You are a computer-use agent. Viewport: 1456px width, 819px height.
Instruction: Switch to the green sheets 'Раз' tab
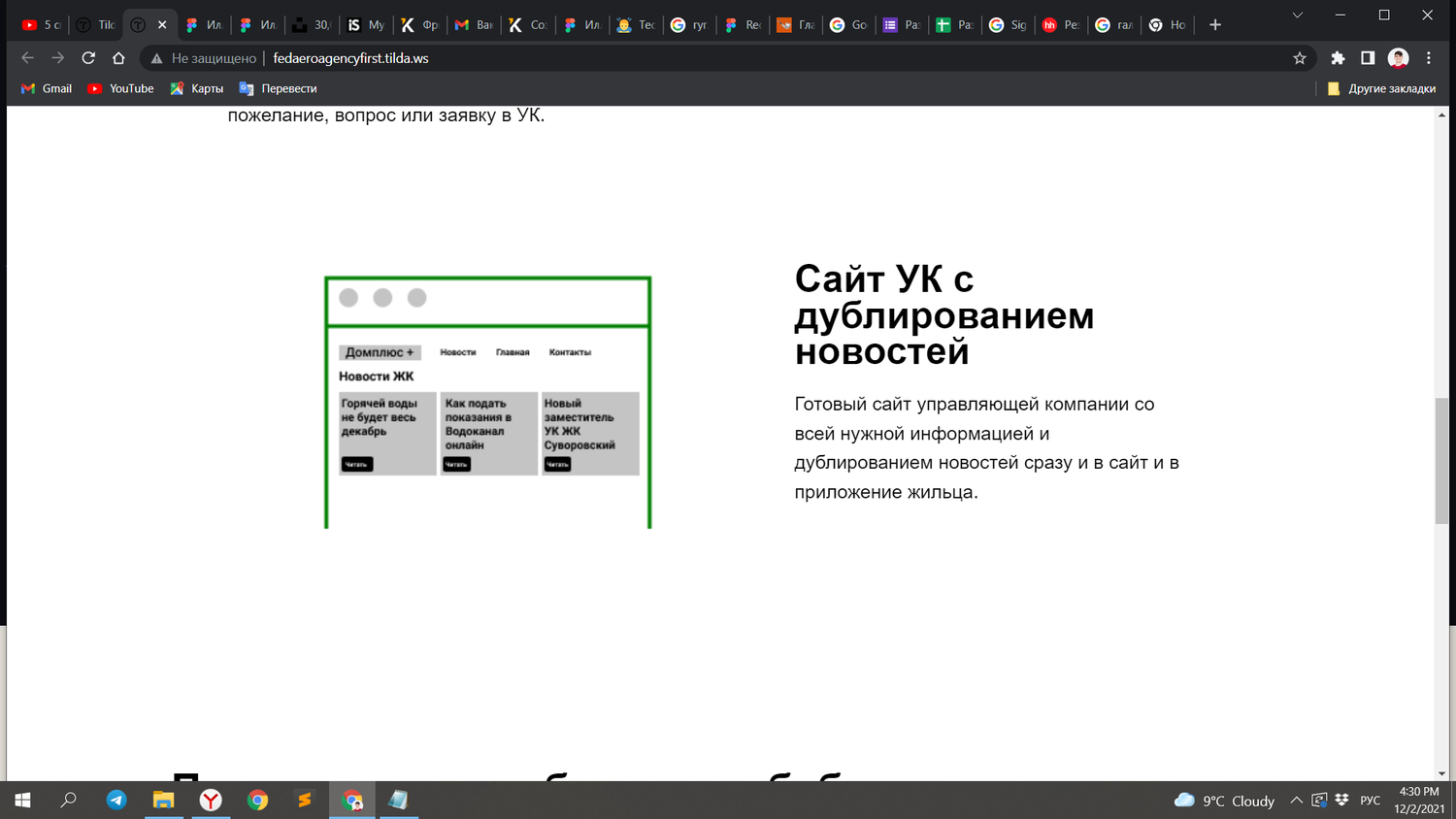[x=955, y=25]
